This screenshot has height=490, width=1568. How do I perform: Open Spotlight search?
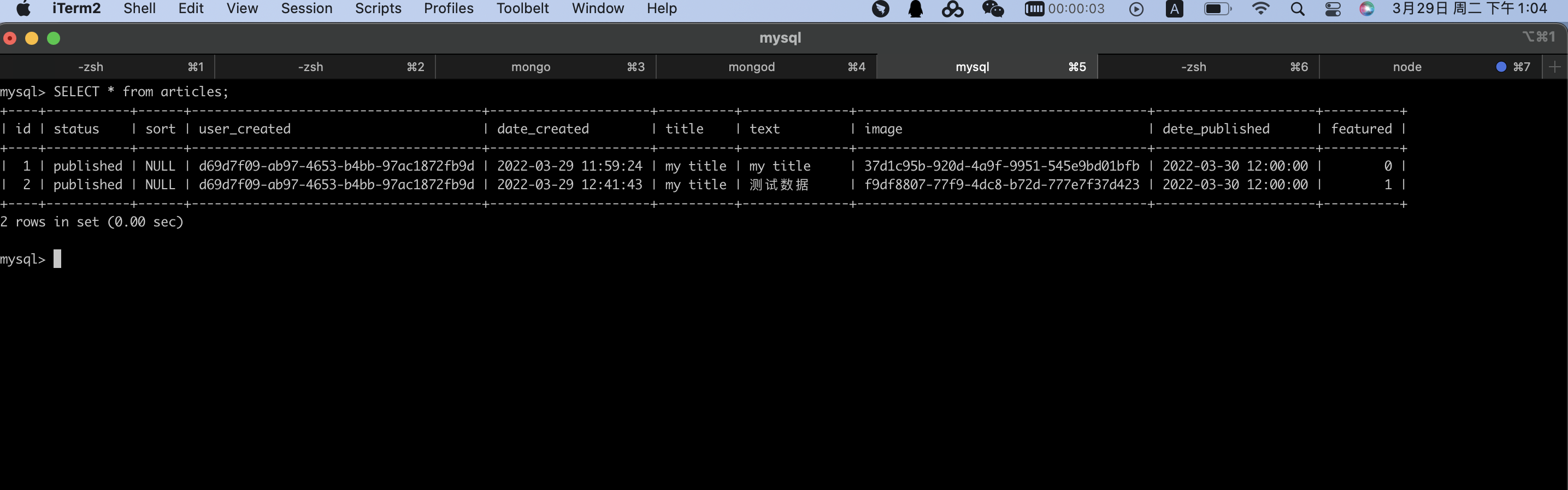point(1297,9)
